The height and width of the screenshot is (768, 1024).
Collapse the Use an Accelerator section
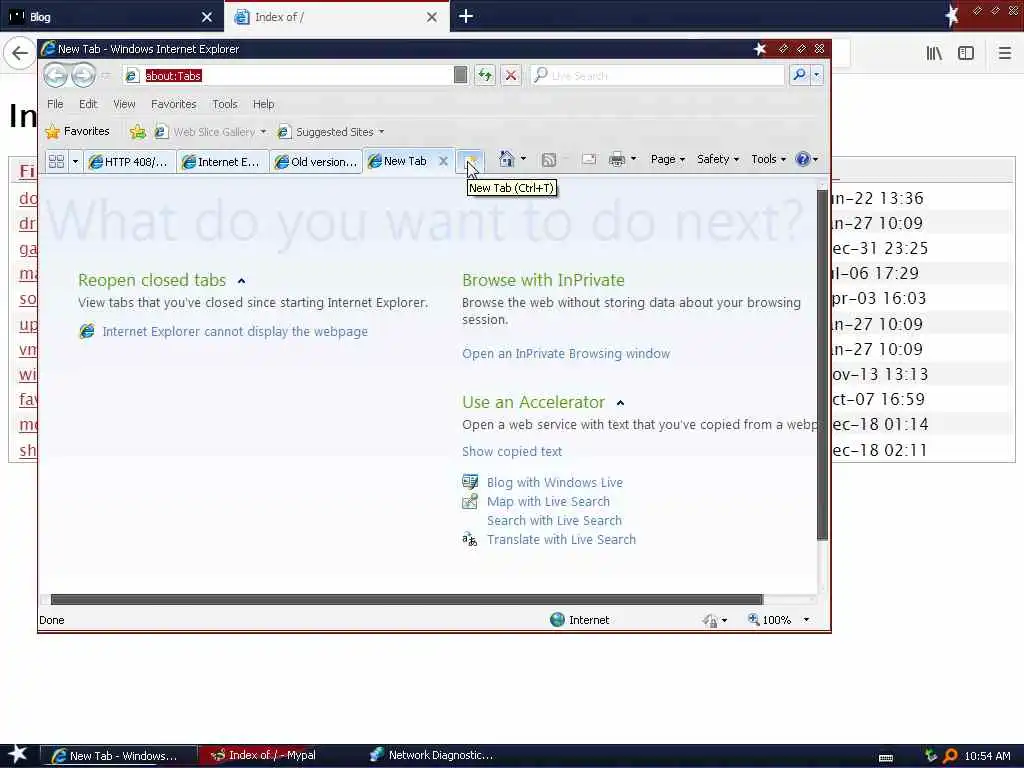(x=620, y=403)
